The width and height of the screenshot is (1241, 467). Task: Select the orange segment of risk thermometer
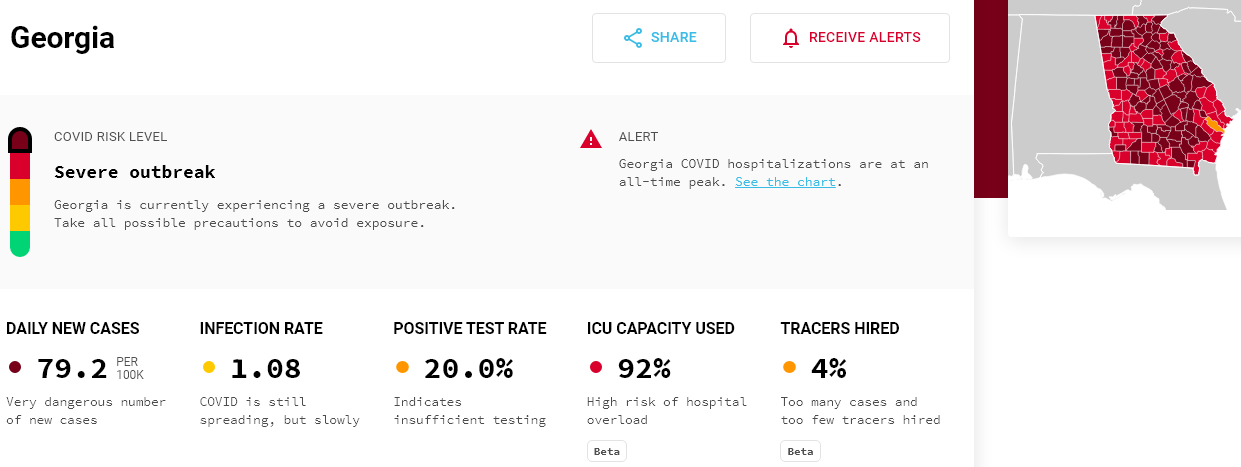point(20,191)
